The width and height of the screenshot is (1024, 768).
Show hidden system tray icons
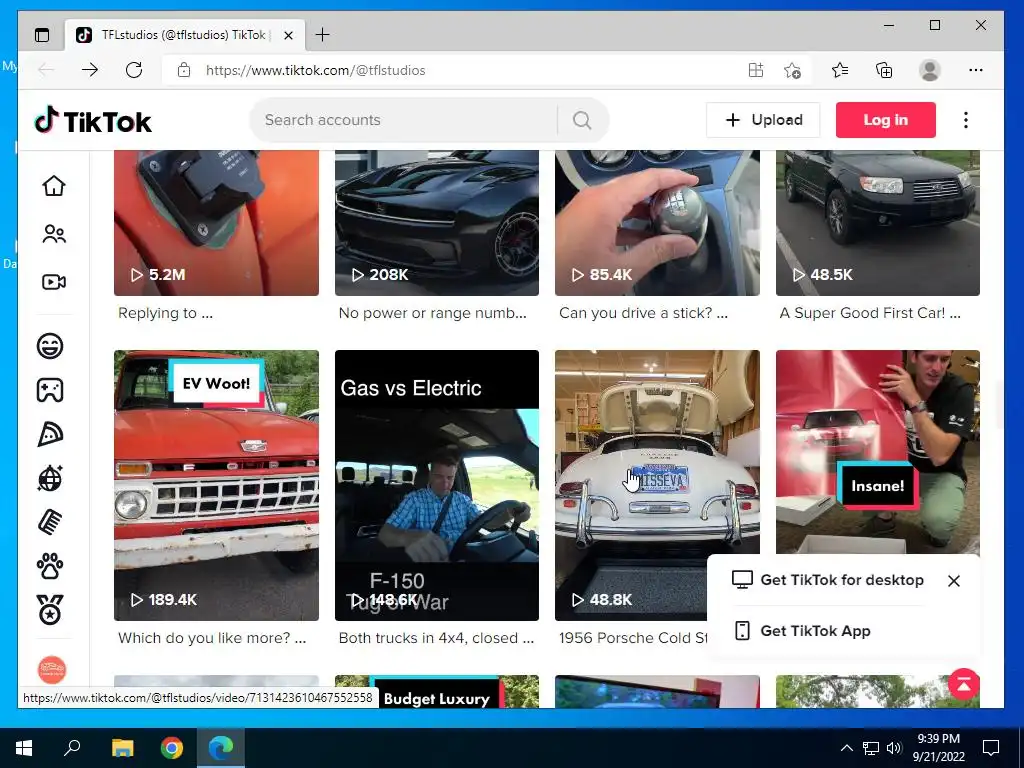tap(846, 748)
